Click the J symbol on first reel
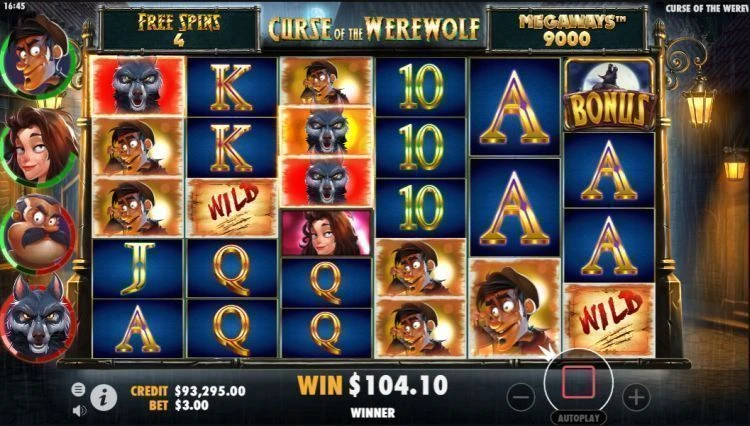 click(138, 268)
